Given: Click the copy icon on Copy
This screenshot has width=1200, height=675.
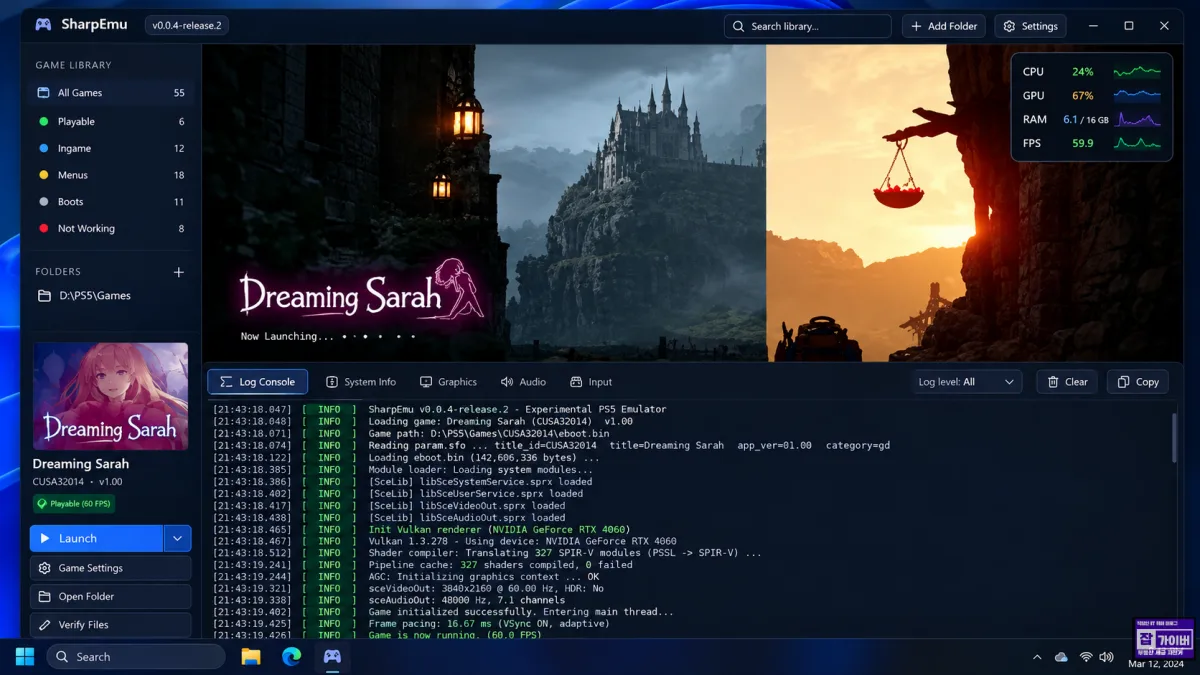Looking at the screenshot, I should [1123, 382].
